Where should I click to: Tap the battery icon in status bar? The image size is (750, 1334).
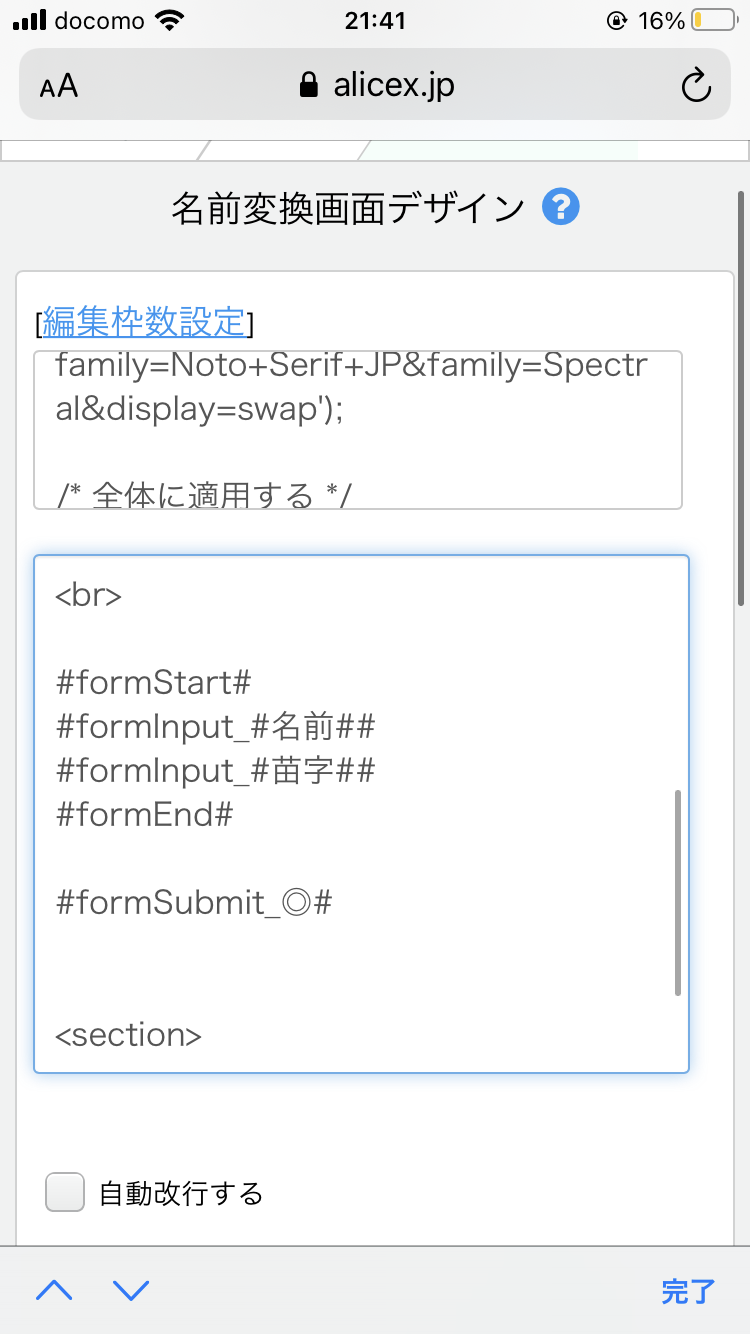coord(711,20)
